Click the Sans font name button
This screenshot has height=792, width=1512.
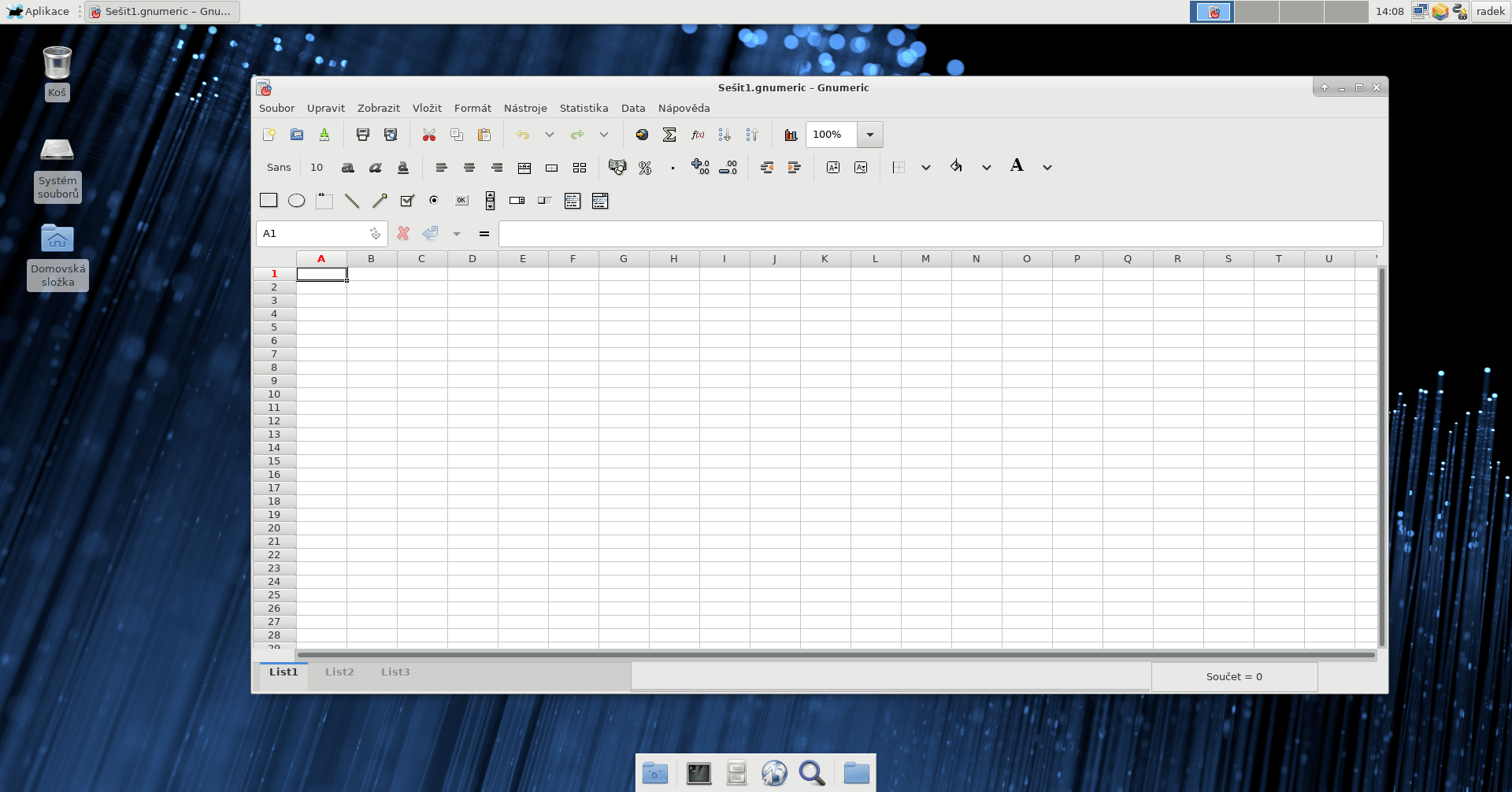point(279,168)
